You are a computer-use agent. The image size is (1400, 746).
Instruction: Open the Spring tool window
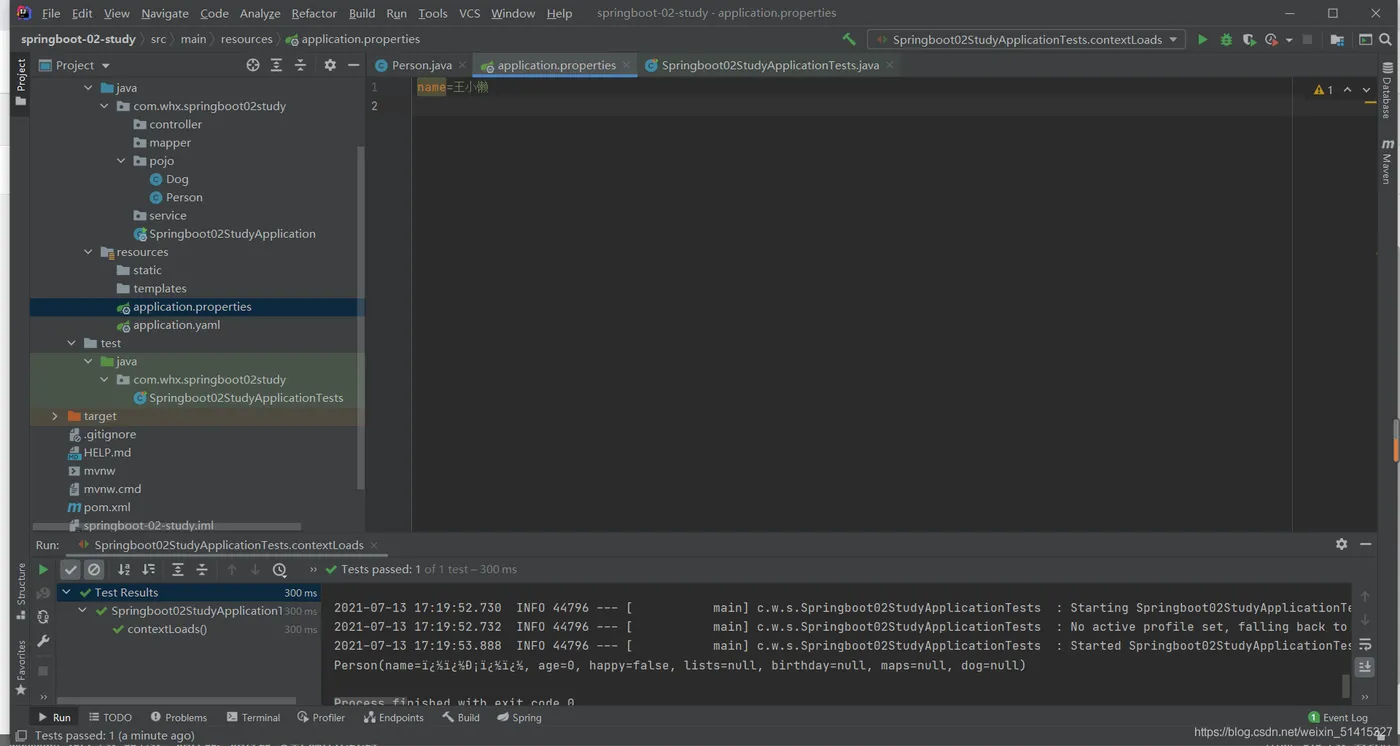pyautogui.click(x=519, y=717)
